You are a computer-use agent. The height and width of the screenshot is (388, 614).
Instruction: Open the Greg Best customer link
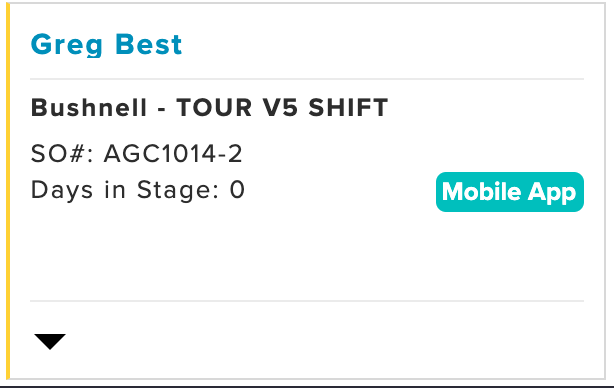coord(107,45)
